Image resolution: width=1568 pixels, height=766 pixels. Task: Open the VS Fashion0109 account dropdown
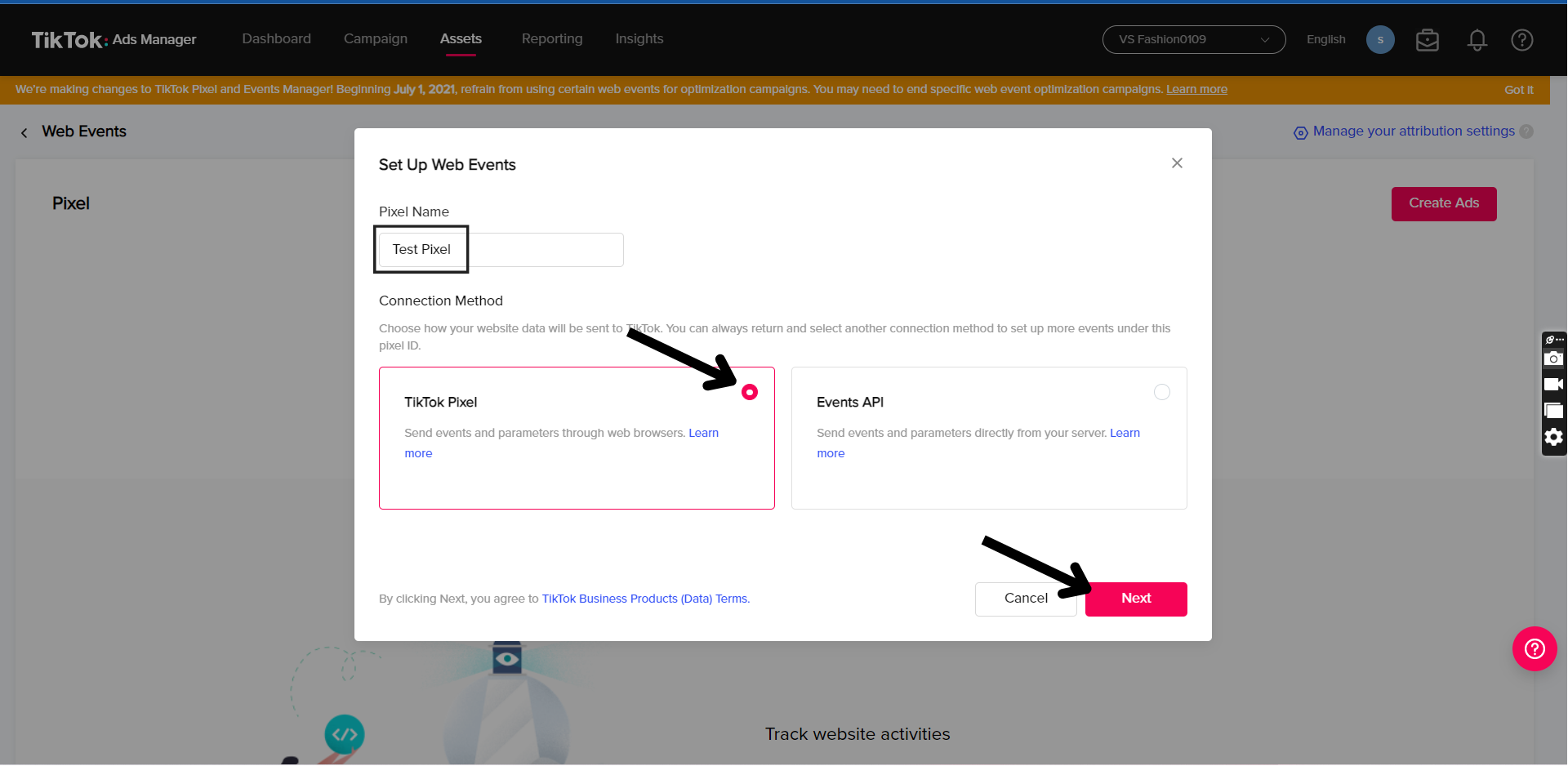(x=1194, y=39)
